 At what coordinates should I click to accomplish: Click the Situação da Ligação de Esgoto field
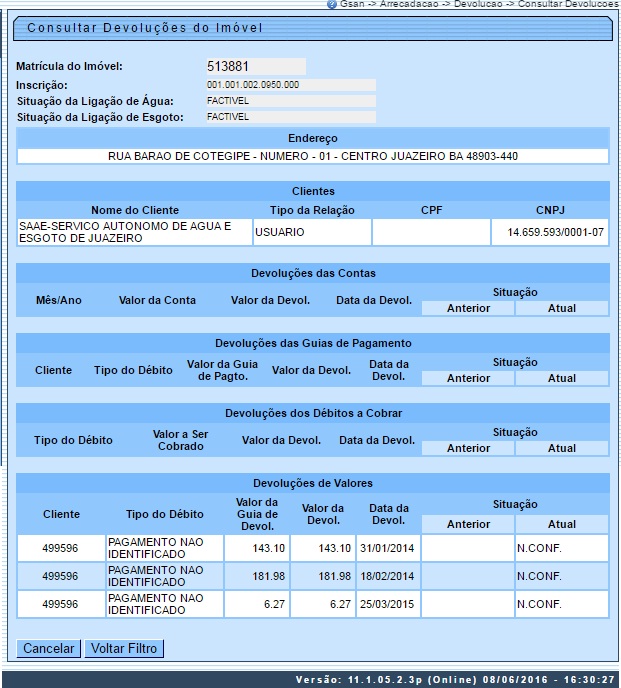click(290, 117)
